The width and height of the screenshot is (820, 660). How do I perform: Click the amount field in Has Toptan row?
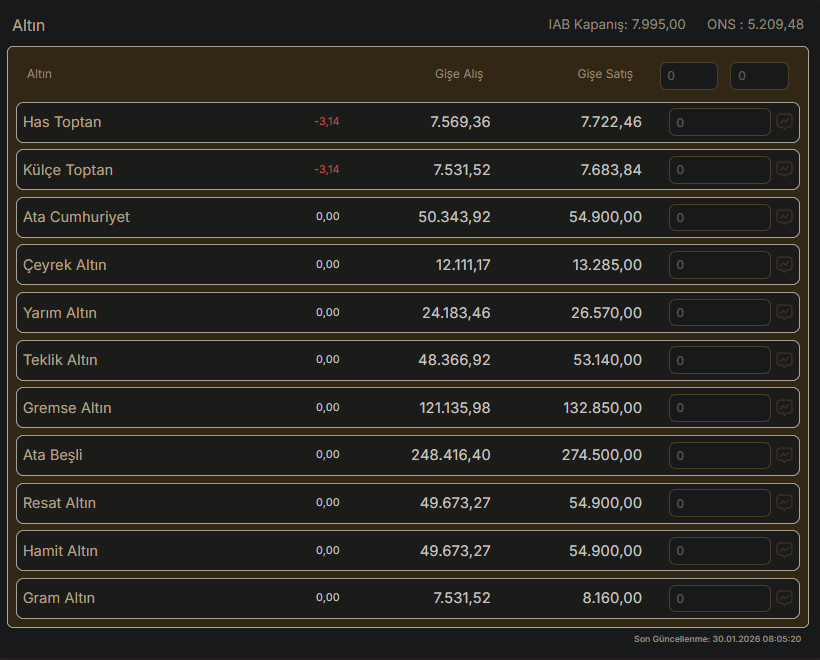coord(720,122)
